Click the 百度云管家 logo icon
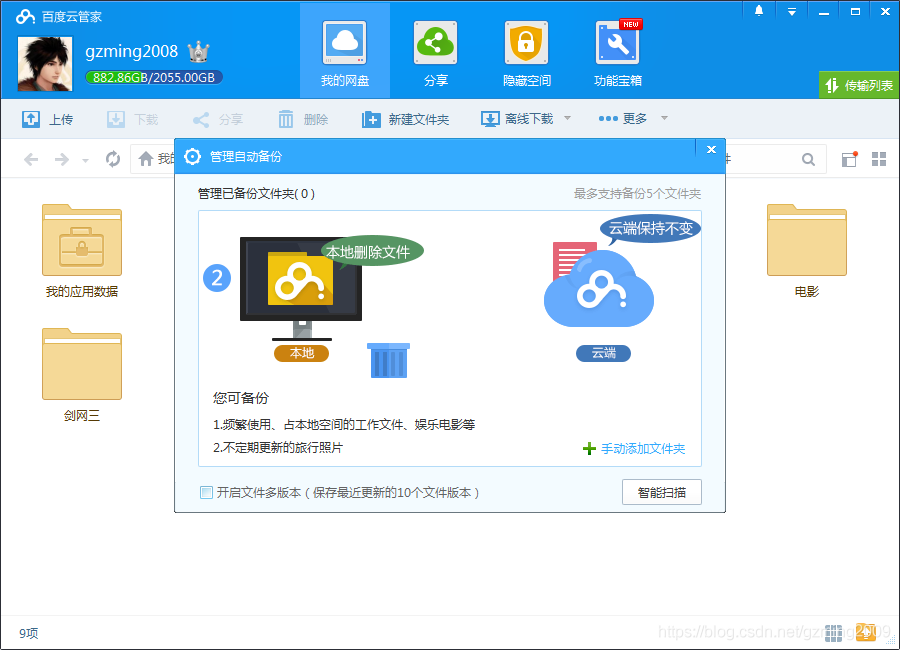Viewport: 900px width, 650px height. (25, 16)
